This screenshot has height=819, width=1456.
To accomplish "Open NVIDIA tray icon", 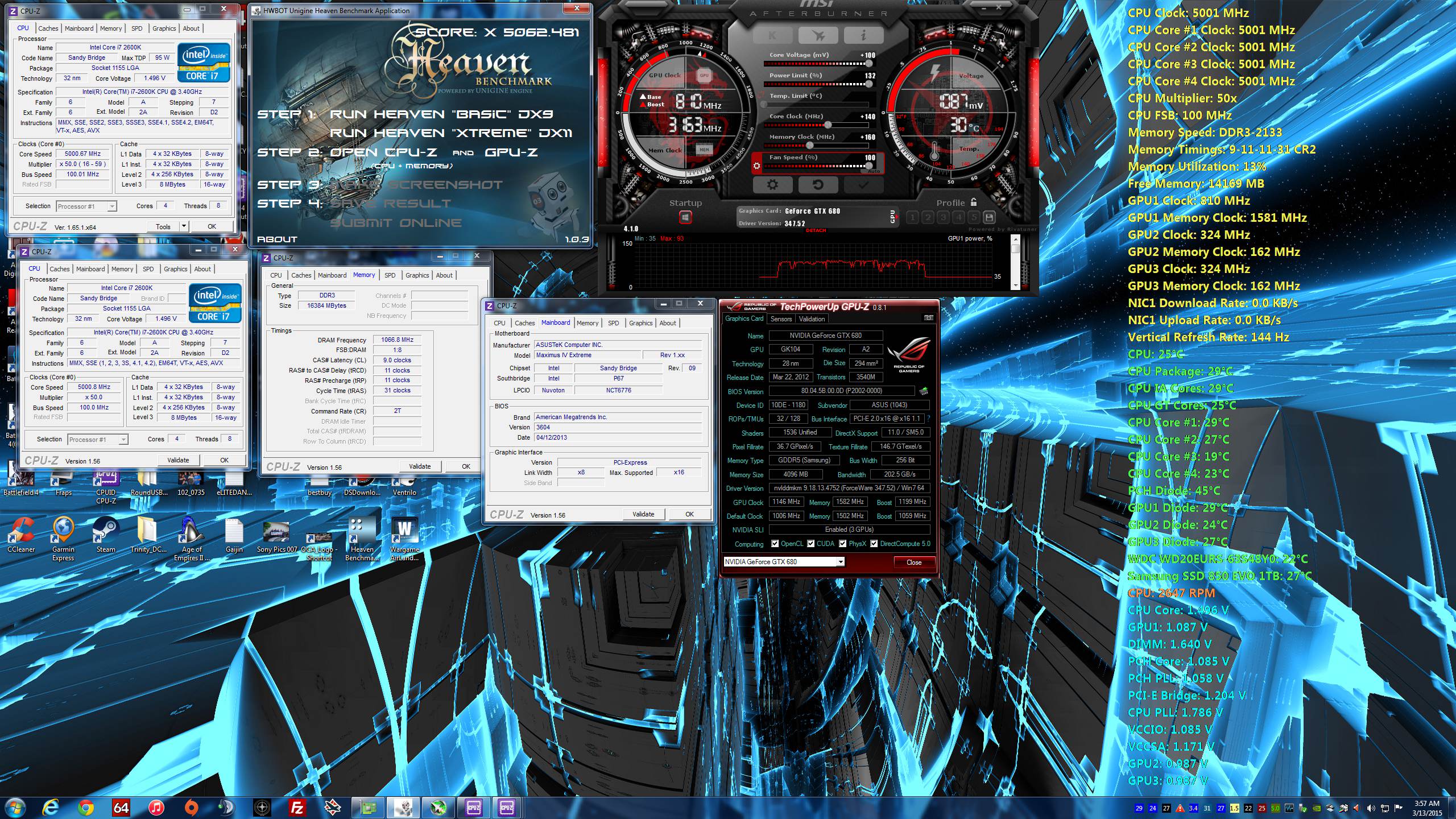I will tap(1316, 808).
